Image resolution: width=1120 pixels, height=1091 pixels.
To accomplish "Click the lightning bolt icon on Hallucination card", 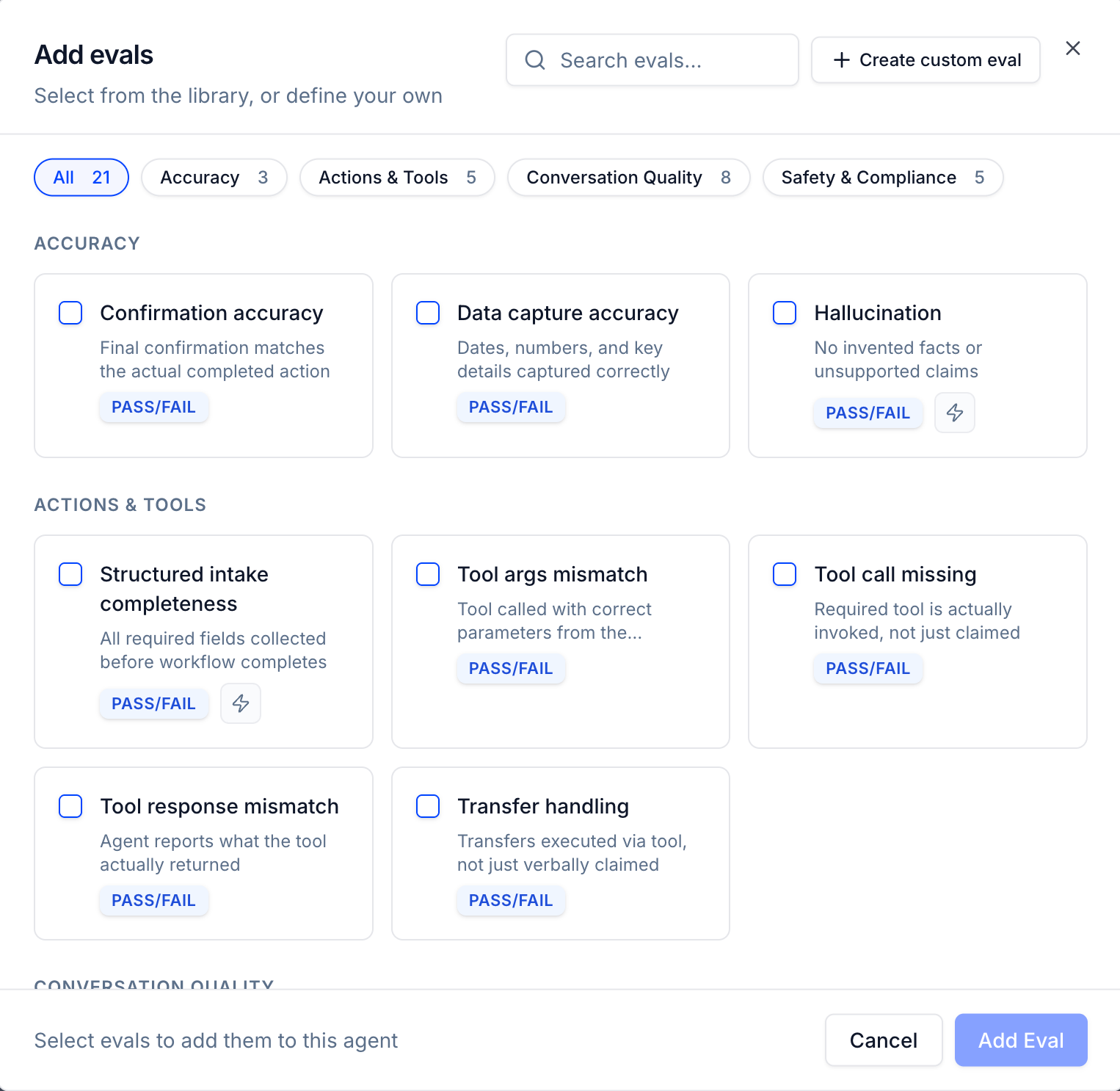I will pyautogui.click(x=954, y=413).
